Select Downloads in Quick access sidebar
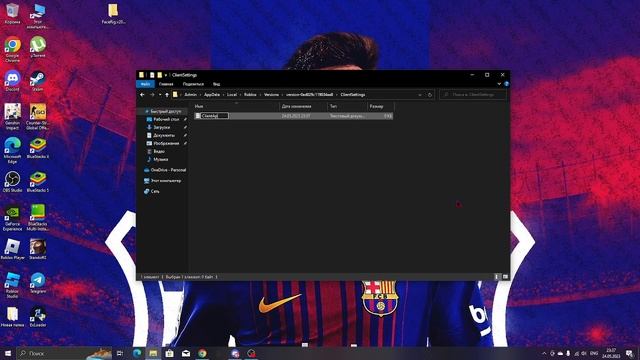This screenshot has height=360, width=640. [x=161, y=127]
